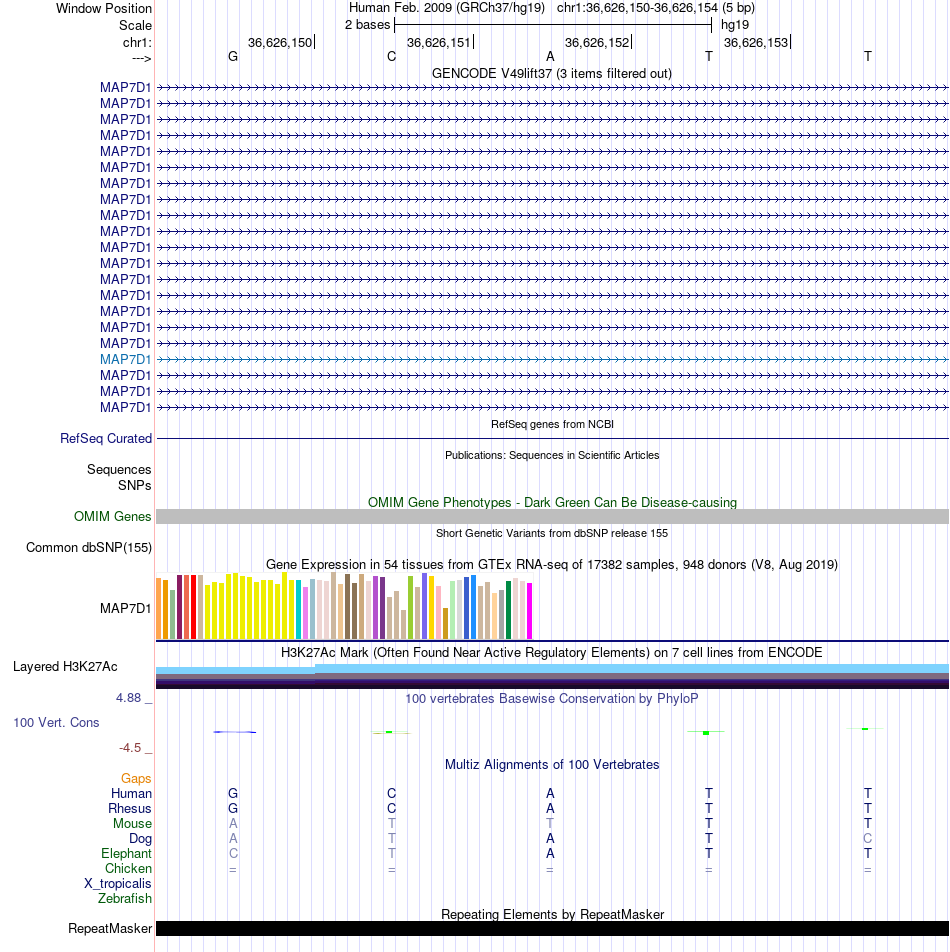Click base C in the reference sequence row
The height and width of the screenshot is (952, 950).
(x=392, y=56)
